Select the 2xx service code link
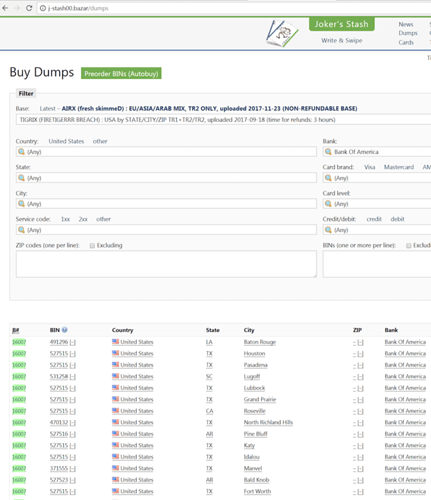 (x=83, y=219)
